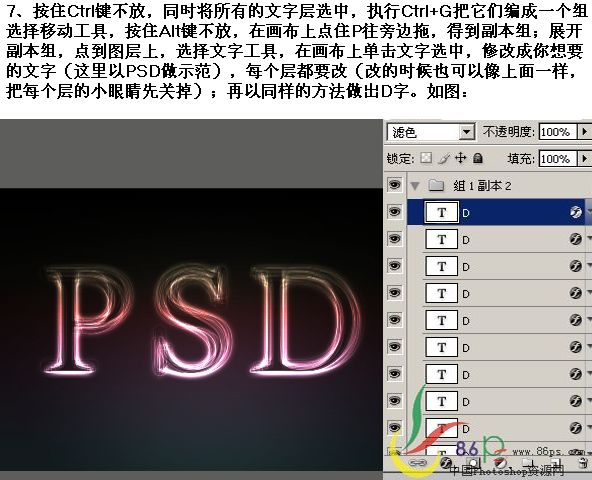Open fx icon on third D layer
Image resolution: width=592 pixels, height=480 pixels.
[x=575, y=266]
